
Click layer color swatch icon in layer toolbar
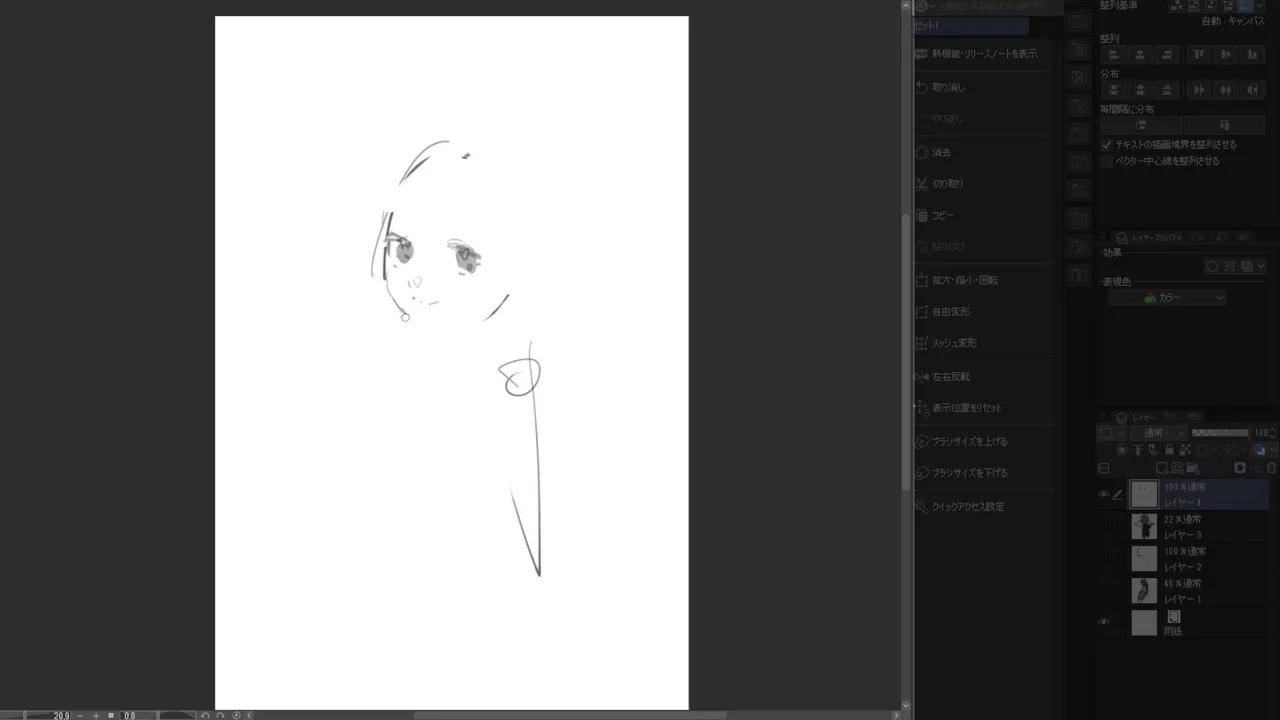1260,450
